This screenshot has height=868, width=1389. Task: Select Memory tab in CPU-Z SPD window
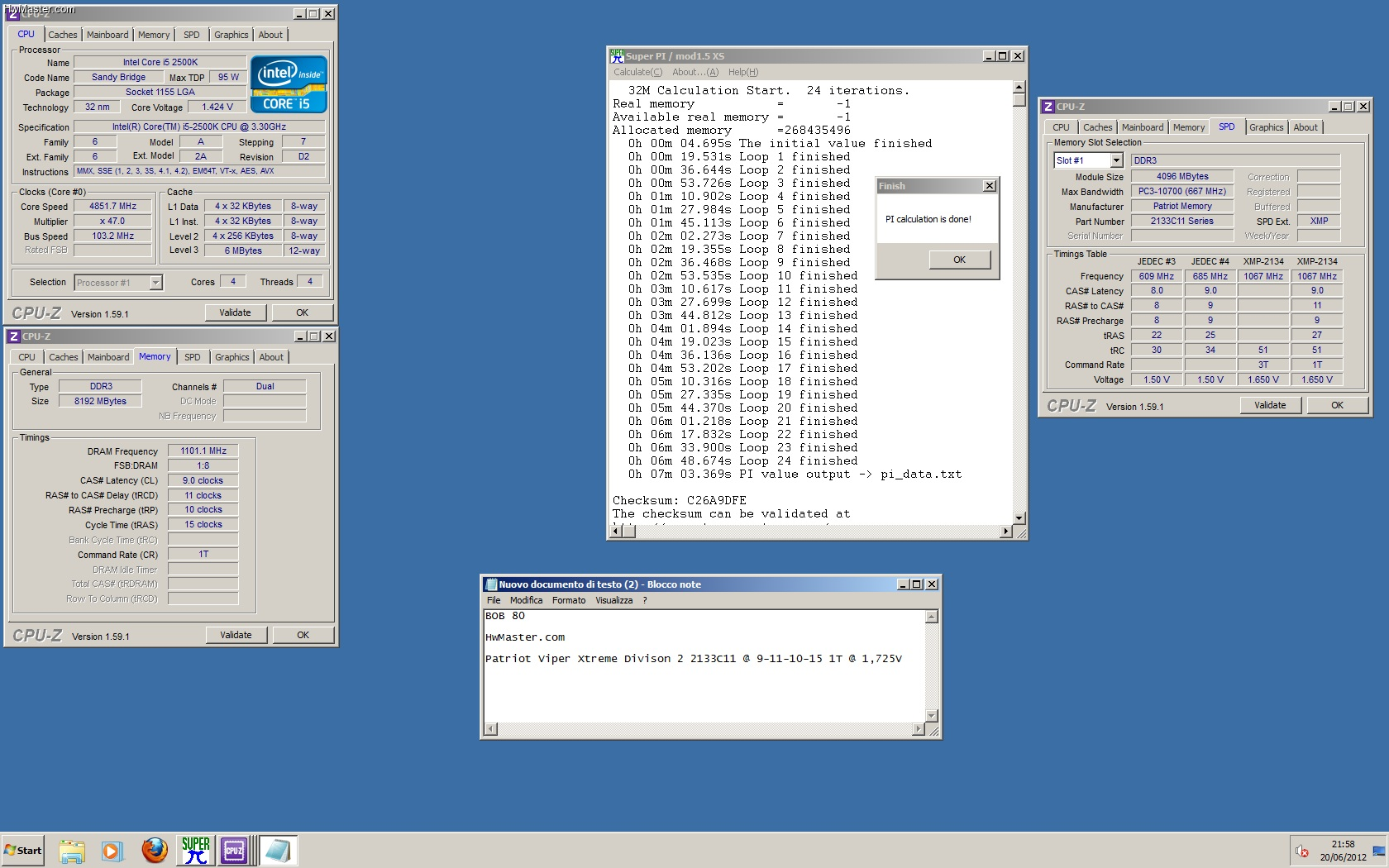point(1189,127)
